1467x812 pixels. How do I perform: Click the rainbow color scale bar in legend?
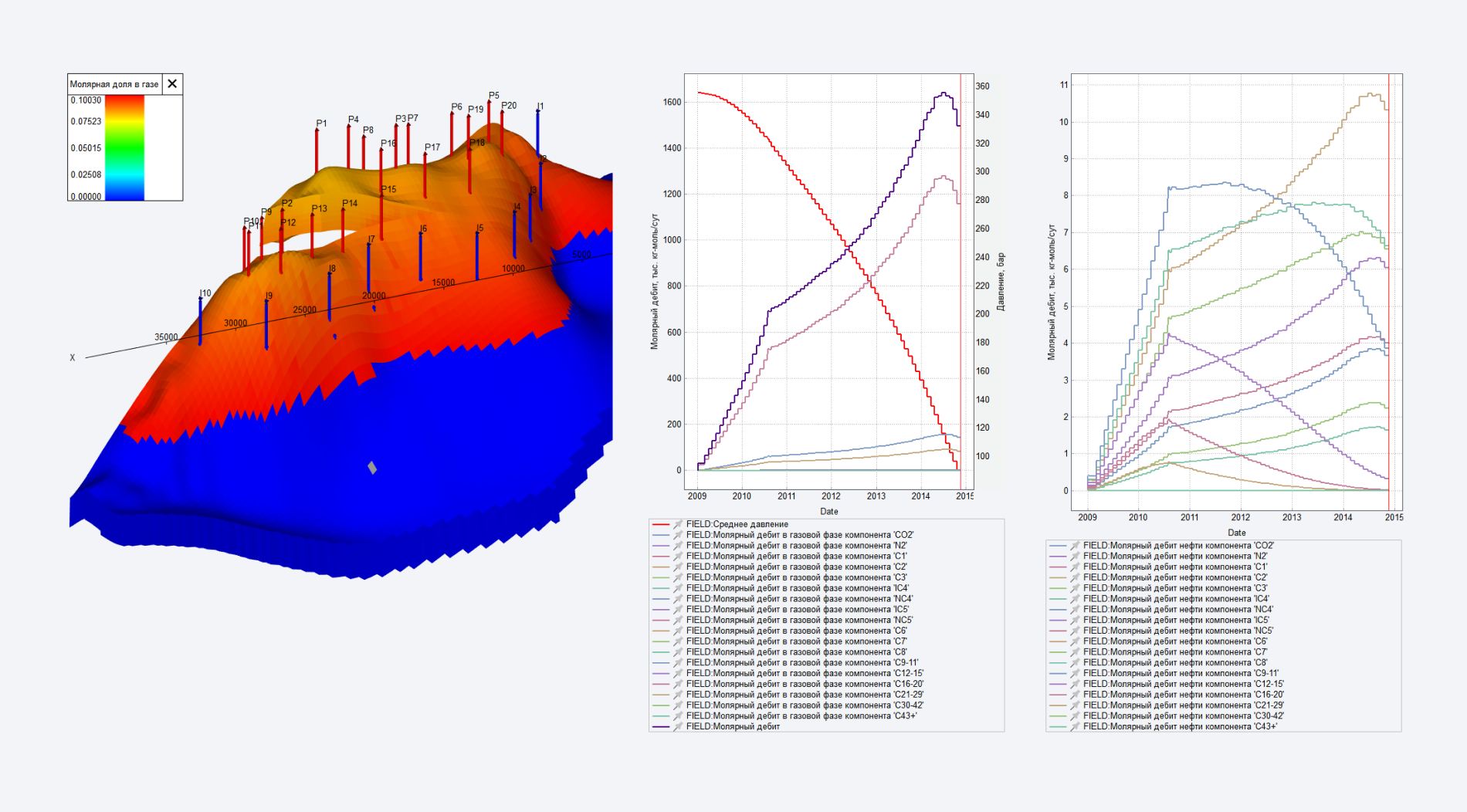124,147
